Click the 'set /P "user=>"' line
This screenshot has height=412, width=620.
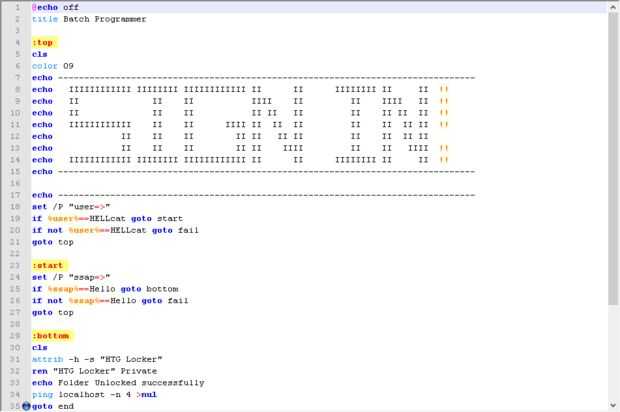pos(71,207)
